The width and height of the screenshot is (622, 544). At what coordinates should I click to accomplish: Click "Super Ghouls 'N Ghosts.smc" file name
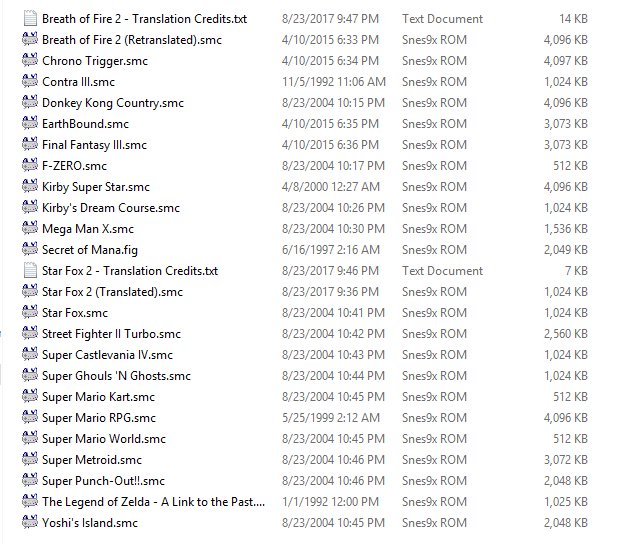pos(116,376)
